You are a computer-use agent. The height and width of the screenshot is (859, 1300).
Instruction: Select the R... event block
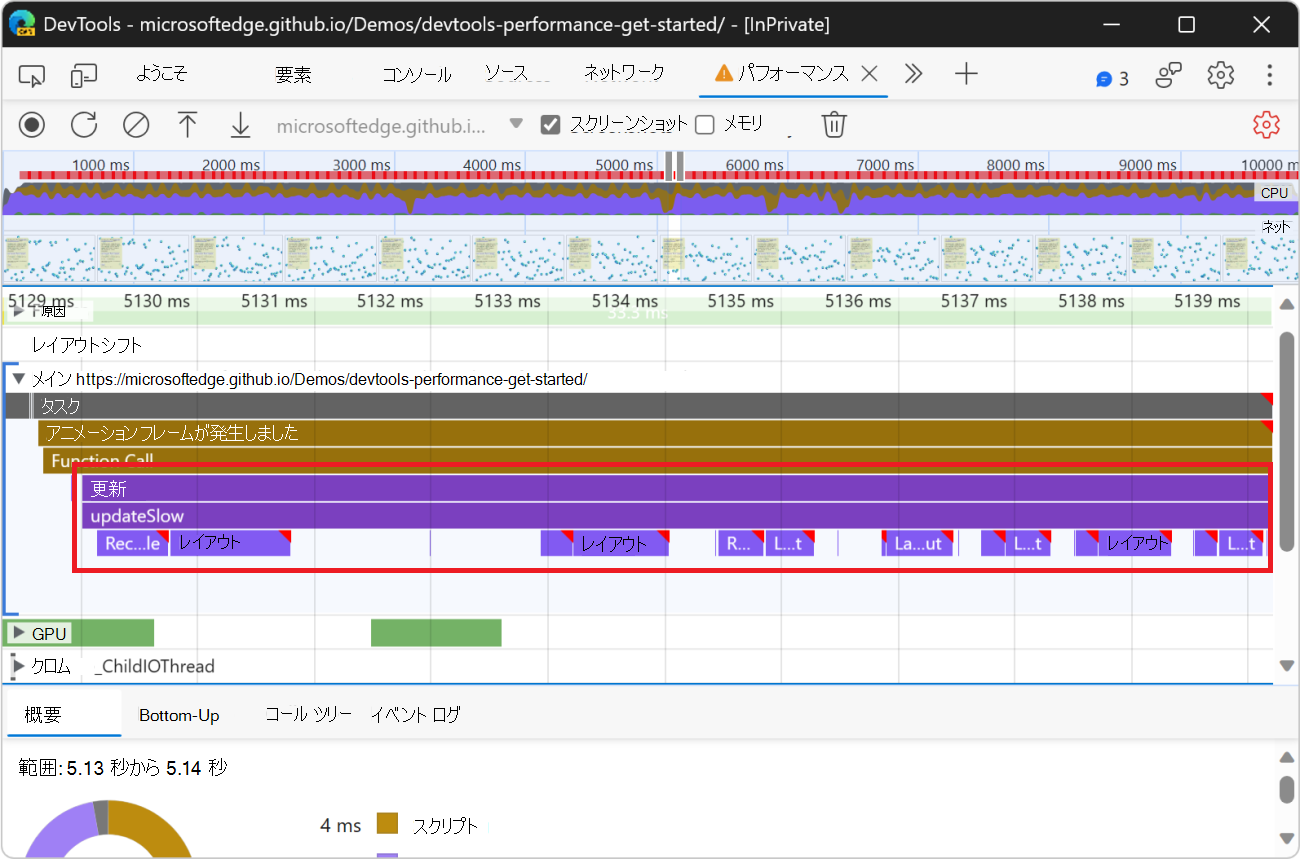click(x=740, y=543)
